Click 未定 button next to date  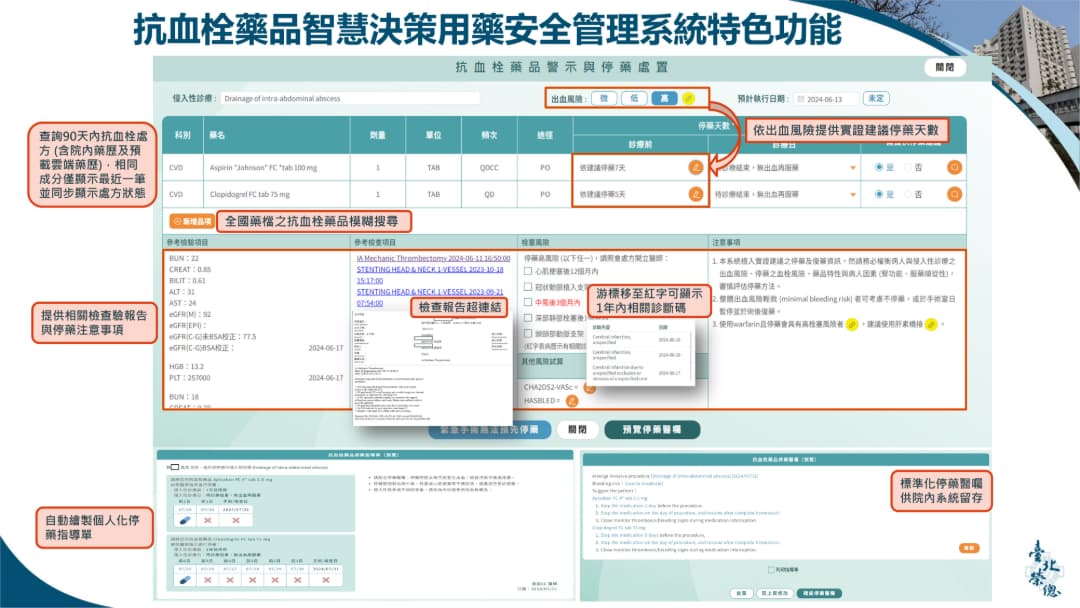point(875,98)
